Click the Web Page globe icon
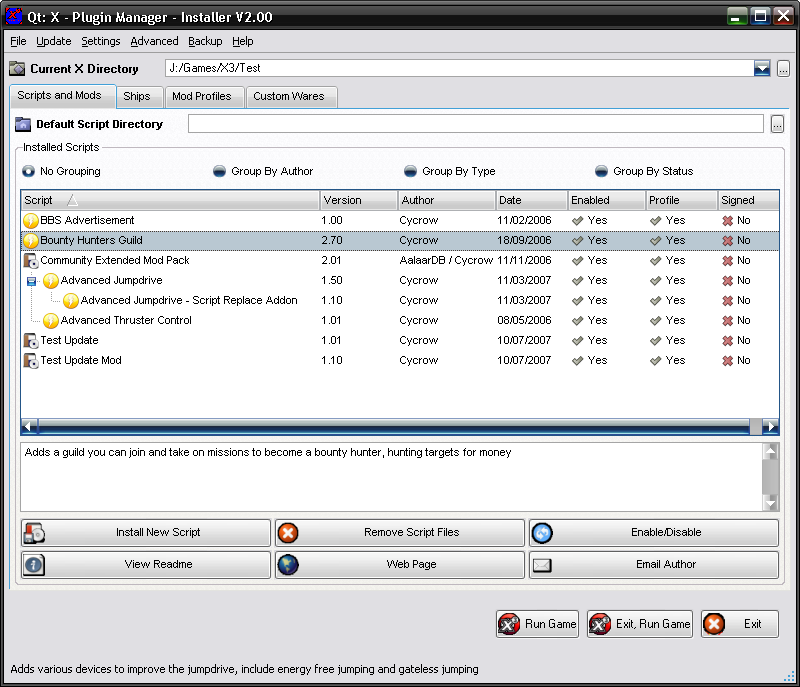Image resolution: width=800 pixels, height=687 pixels. tap(288, 565)
